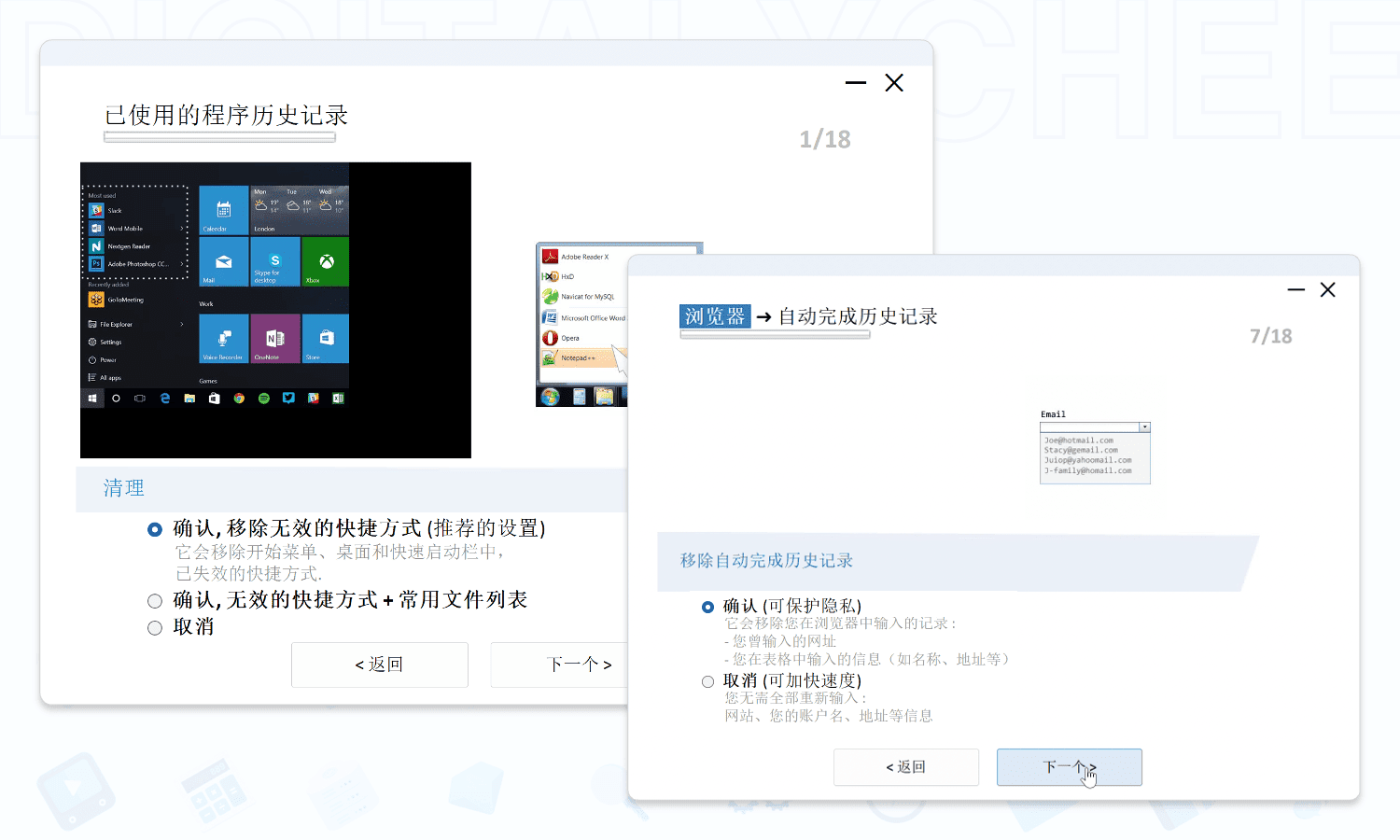The image size is (1400, 840).
Task: Click the OneNote tile icon
Action: (x=274, y=338)
